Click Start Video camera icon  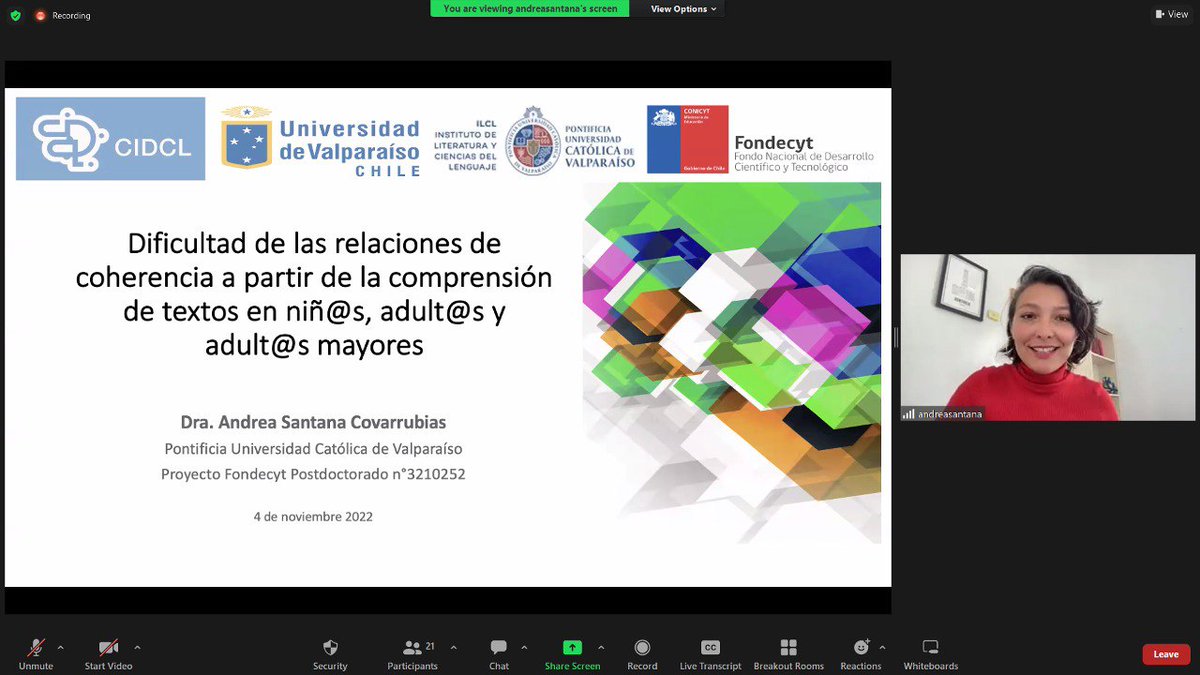point(108,647)
